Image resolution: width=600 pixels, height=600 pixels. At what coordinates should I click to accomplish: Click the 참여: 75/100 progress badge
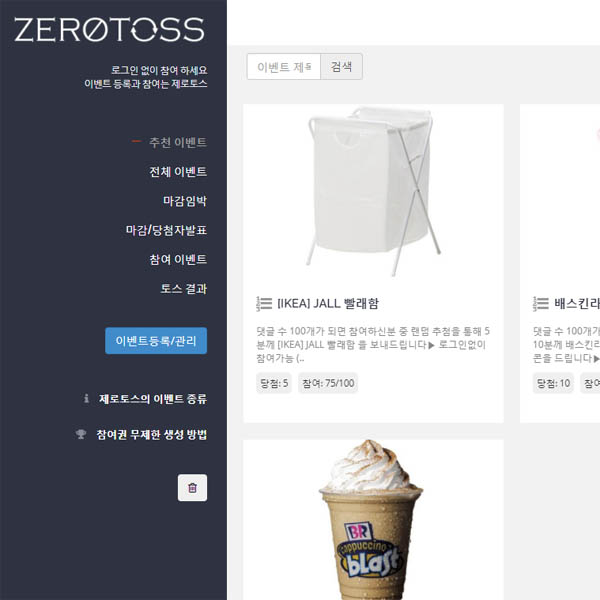coord(328,383)
